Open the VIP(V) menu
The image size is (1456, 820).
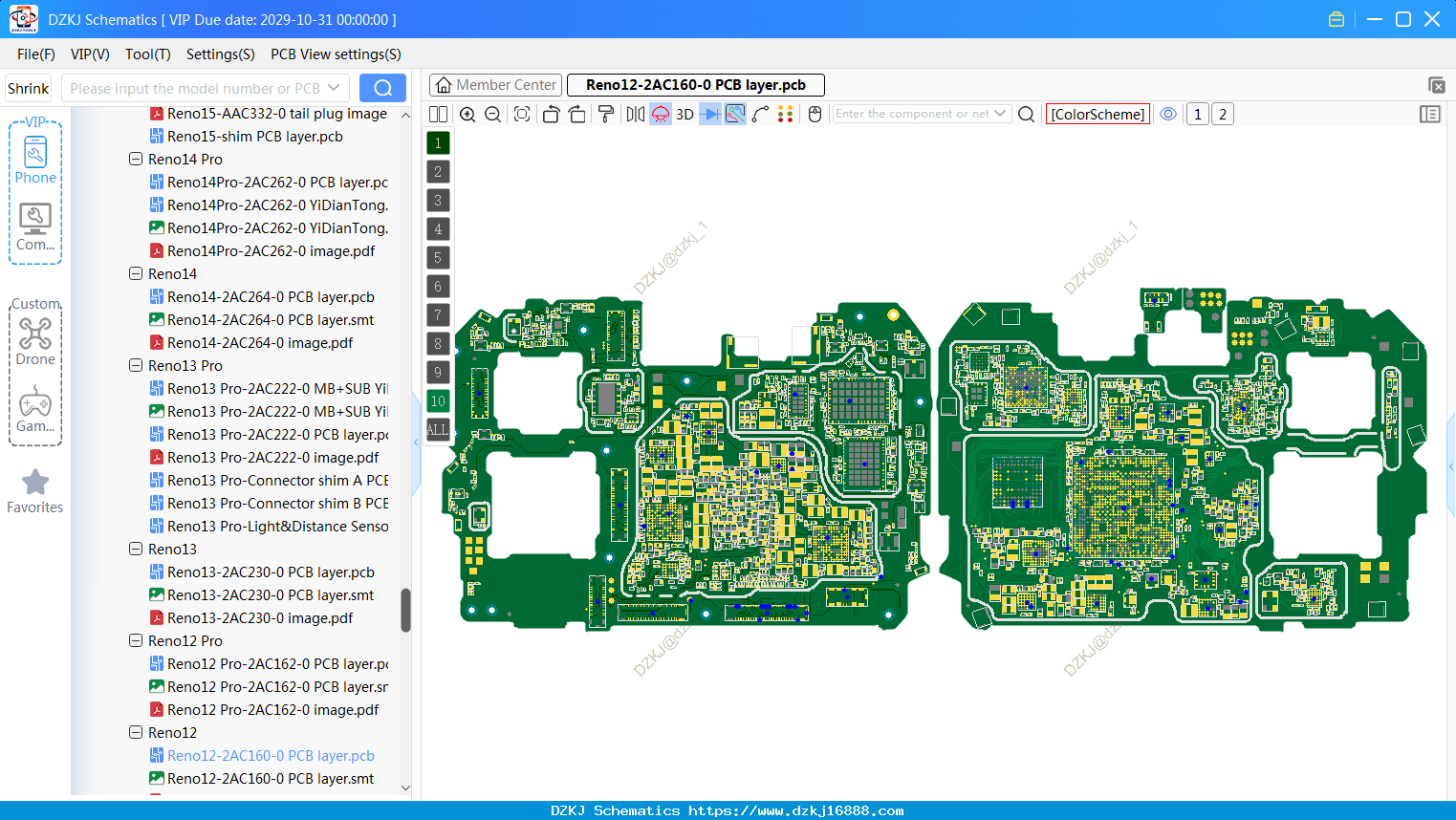coord(90,54)
